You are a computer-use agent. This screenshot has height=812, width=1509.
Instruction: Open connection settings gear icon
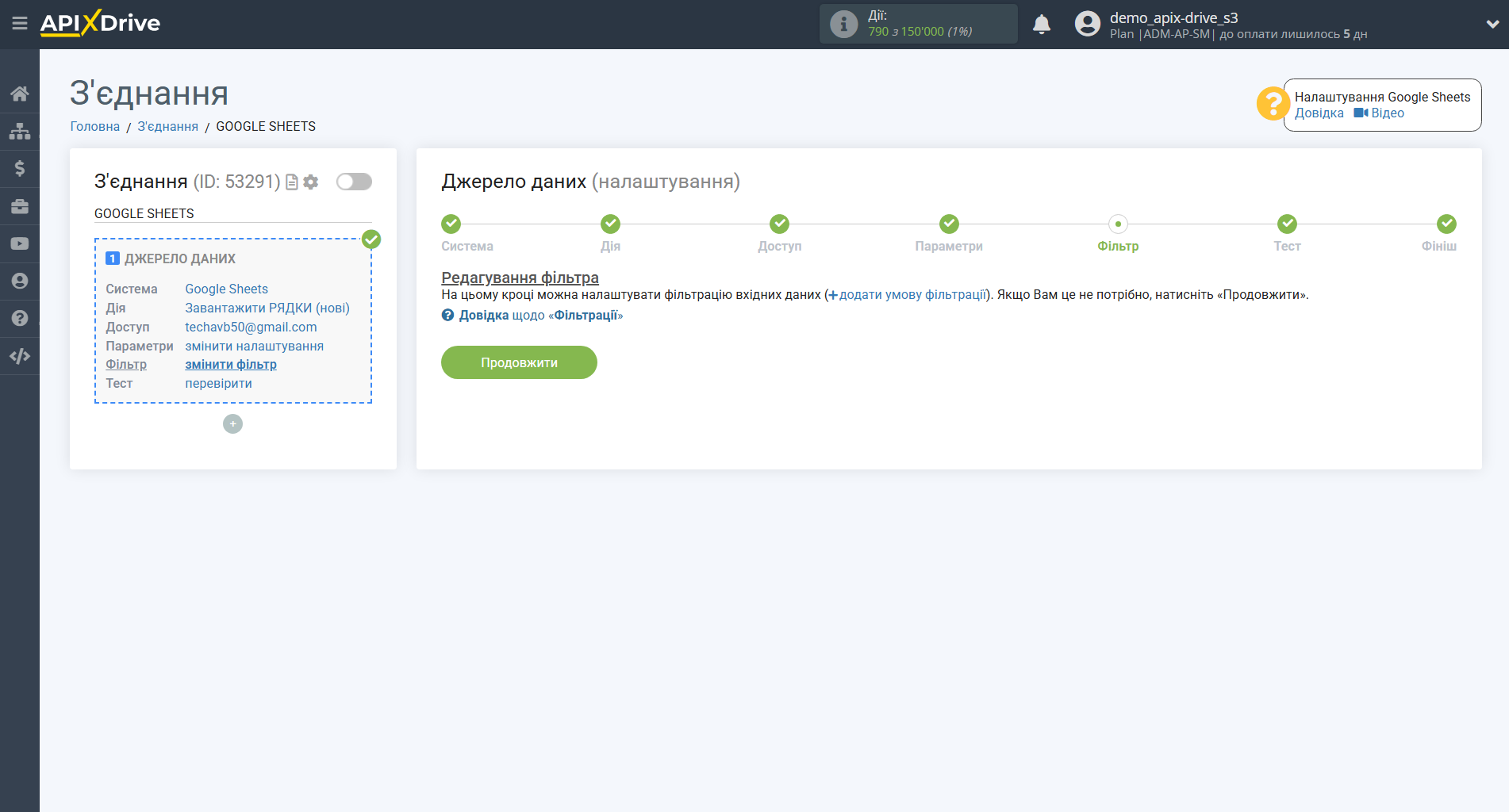[311, 182]
